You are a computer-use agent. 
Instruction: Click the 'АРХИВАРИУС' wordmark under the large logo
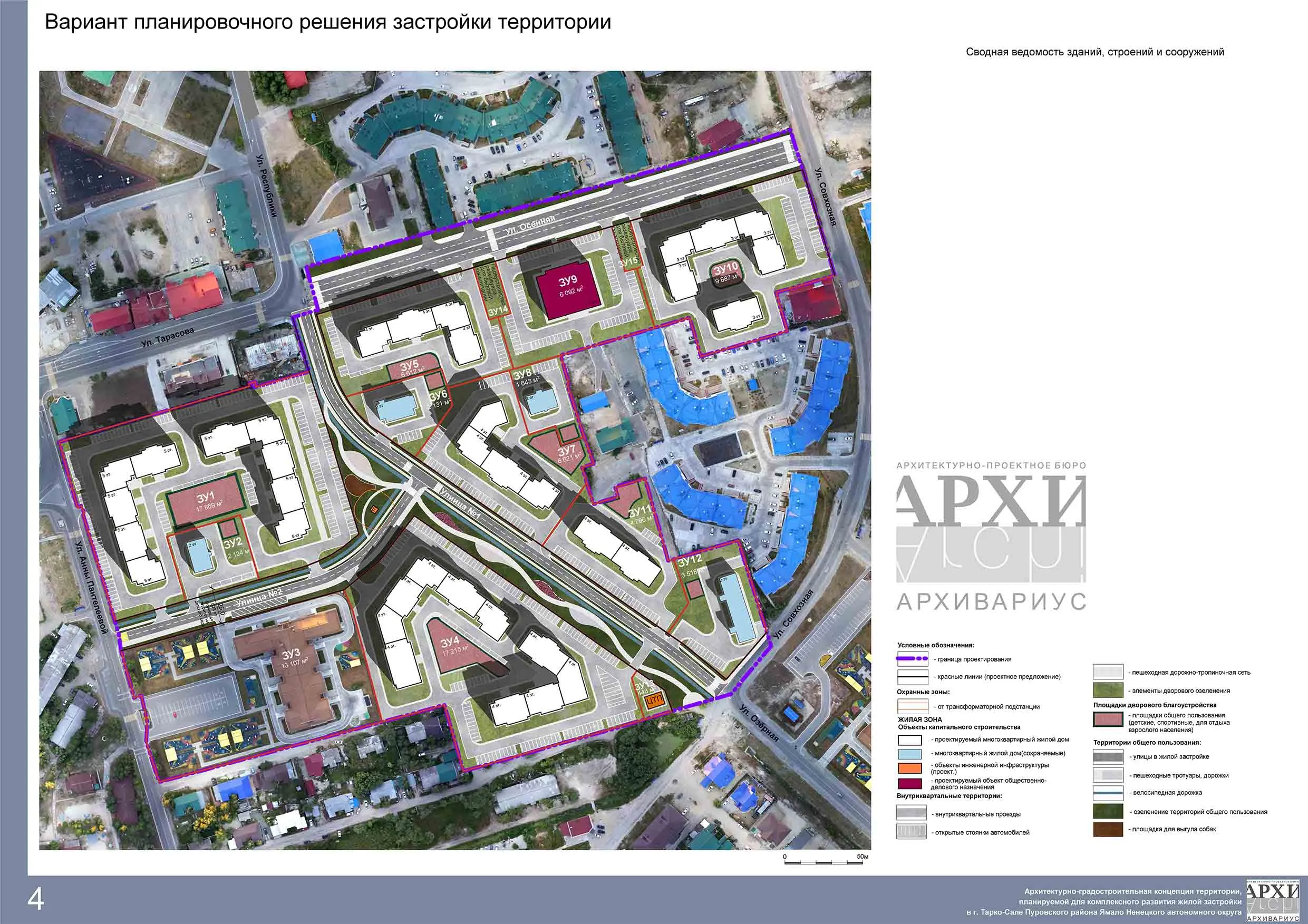tap(991, 601)
